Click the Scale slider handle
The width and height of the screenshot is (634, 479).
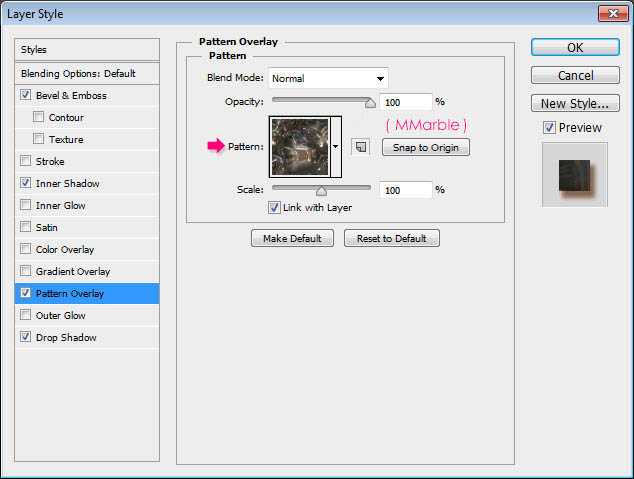click(321, 190)
